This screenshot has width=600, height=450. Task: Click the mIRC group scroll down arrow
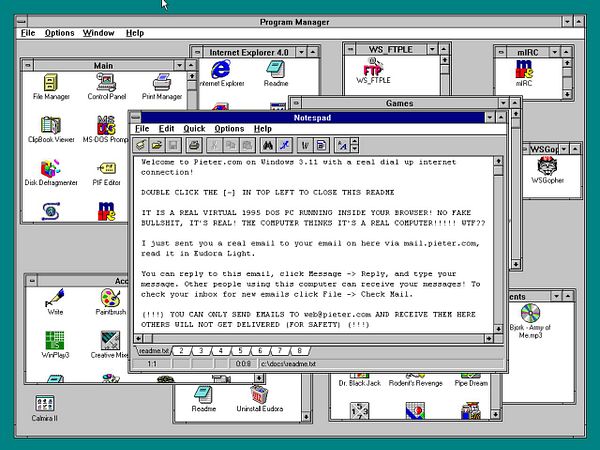[567, 93]
